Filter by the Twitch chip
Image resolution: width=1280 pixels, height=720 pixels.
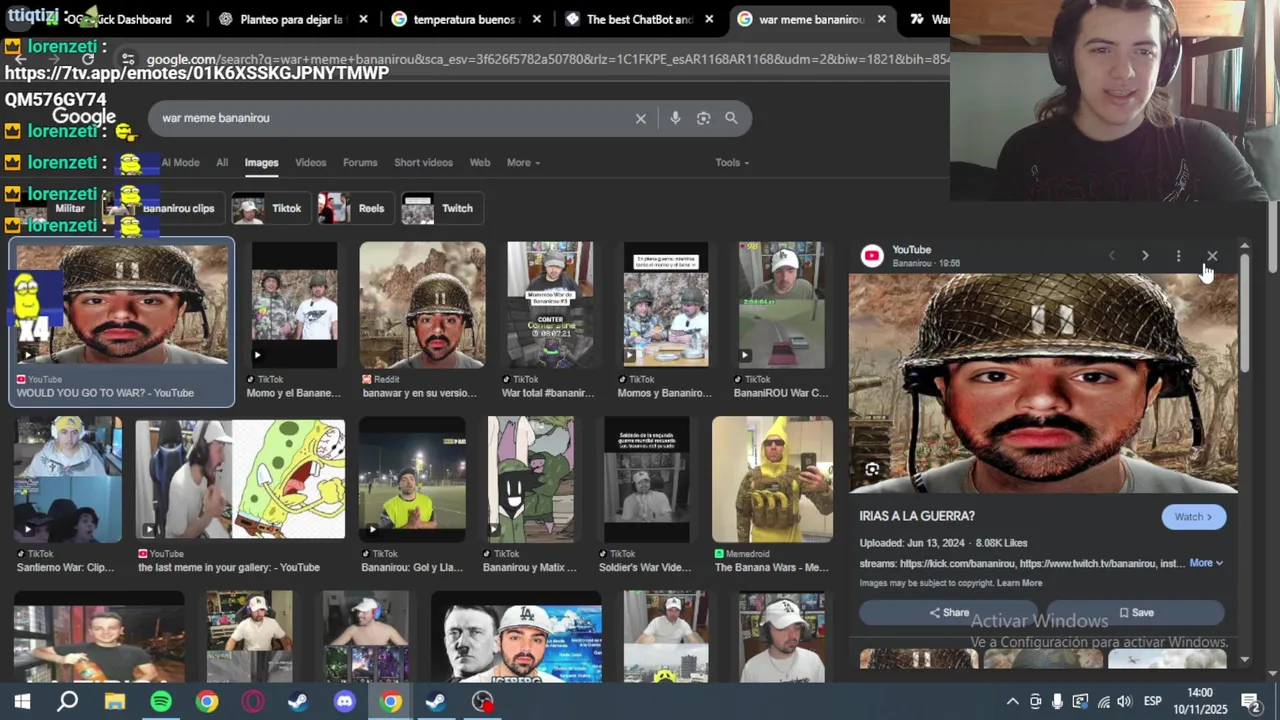pyautogui.click(x=440, y=208)
